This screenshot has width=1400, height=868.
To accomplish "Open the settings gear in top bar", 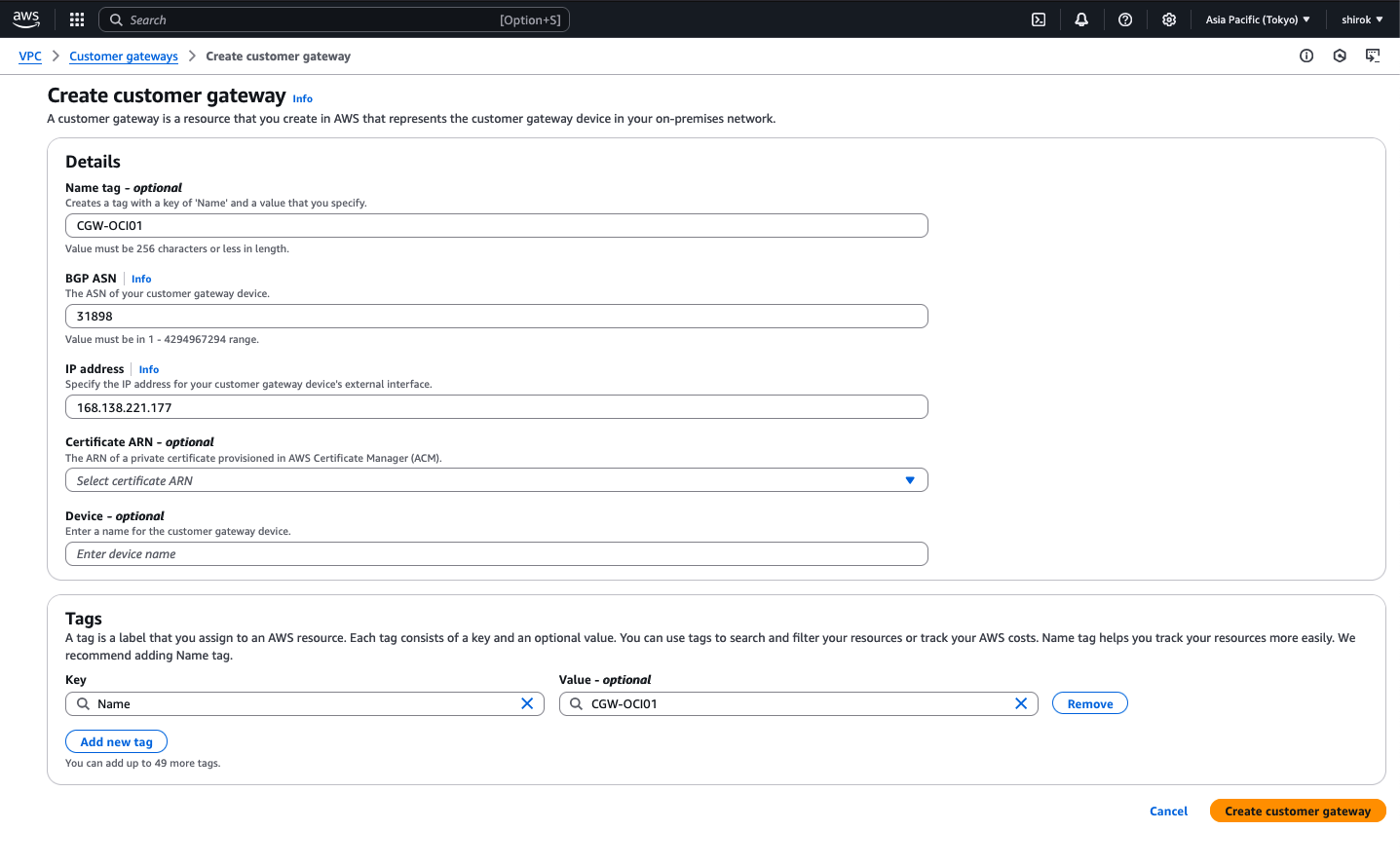I will [x=1169, y=19].
